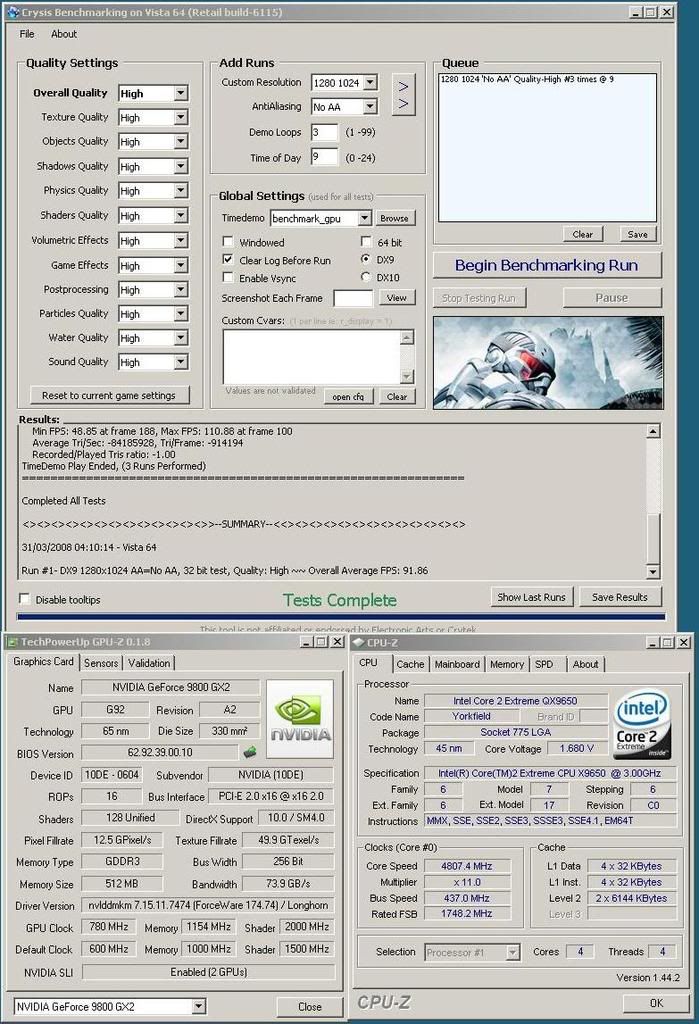Click the queue Clear button

pos(583,234)
